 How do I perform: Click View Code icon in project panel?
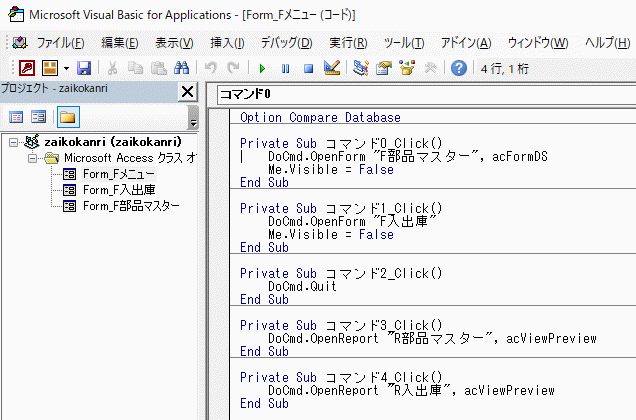[x=16, y=117]
